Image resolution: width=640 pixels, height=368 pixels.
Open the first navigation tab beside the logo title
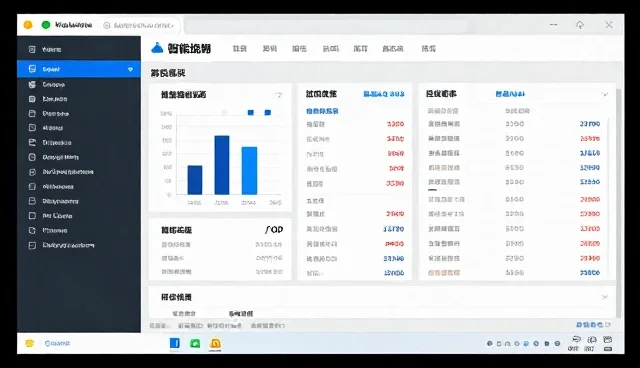point(240,49)
